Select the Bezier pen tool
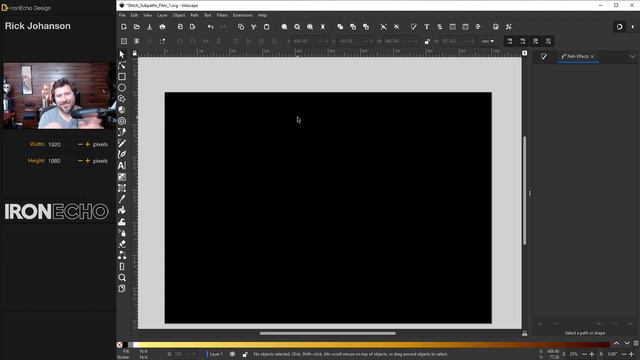640x360 pixels. click(x=122, y=132)
